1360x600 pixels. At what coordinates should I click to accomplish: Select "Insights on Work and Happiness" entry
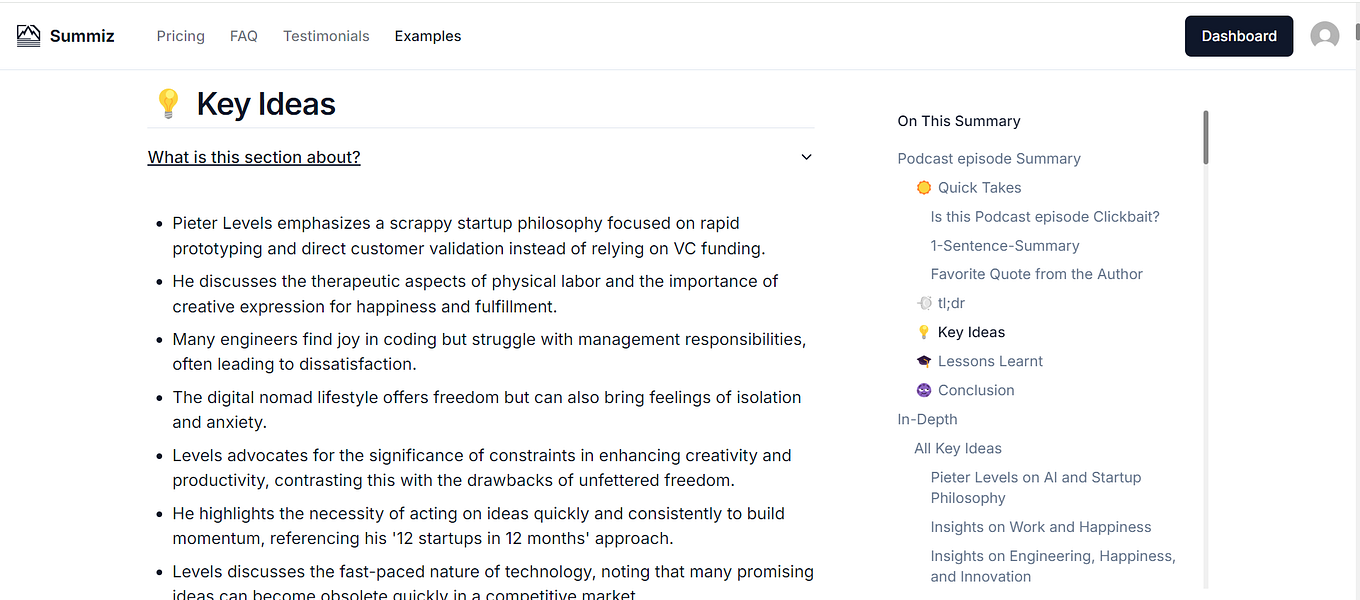(1041, 527)
